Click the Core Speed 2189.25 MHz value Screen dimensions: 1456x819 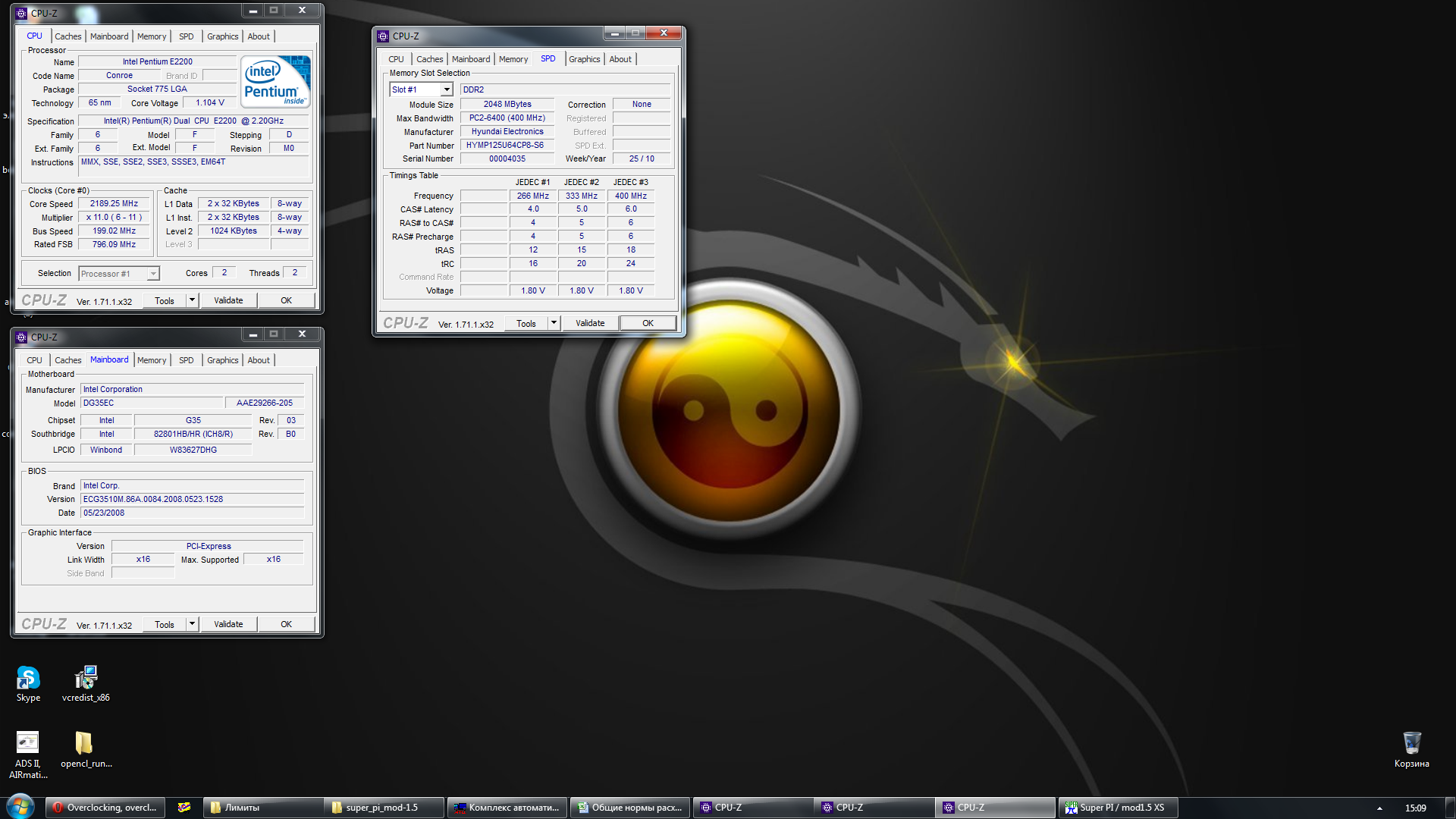pos(114,203)
